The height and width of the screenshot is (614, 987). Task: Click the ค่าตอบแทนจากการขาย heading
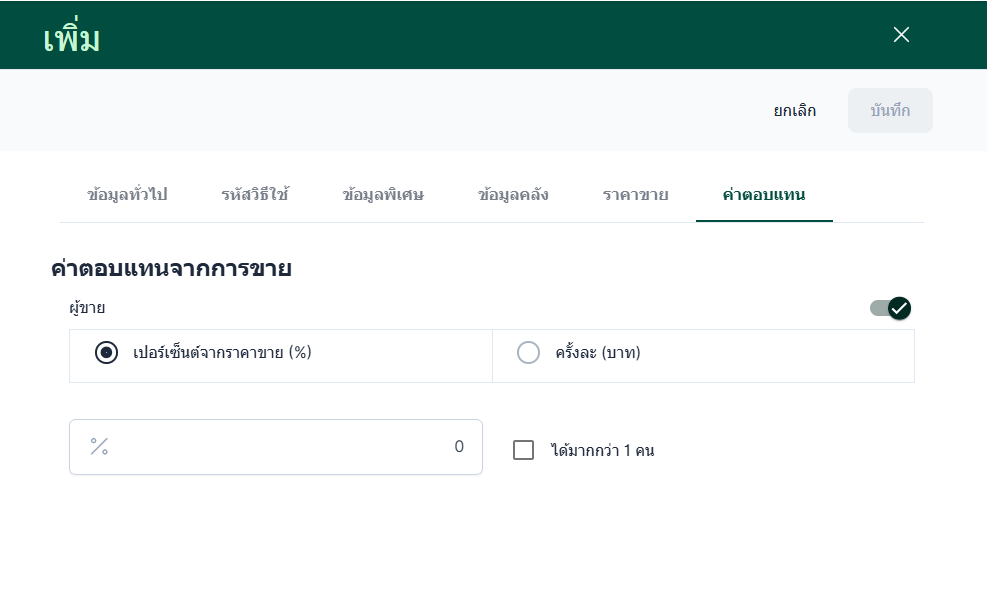coord(171,268)
